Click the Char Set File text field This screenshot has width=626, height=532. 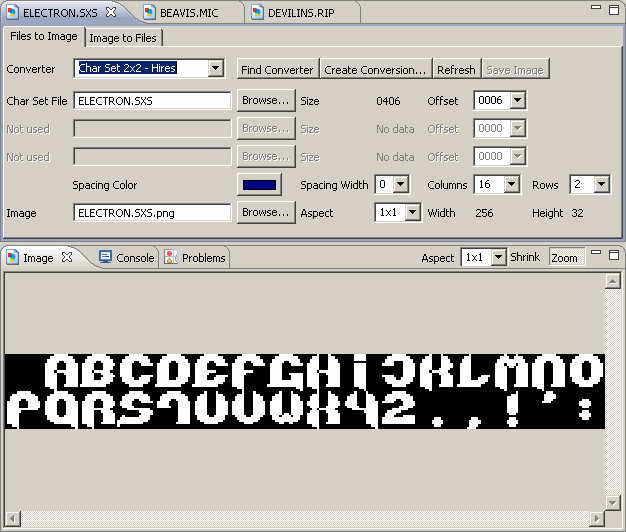click(152, 101)
